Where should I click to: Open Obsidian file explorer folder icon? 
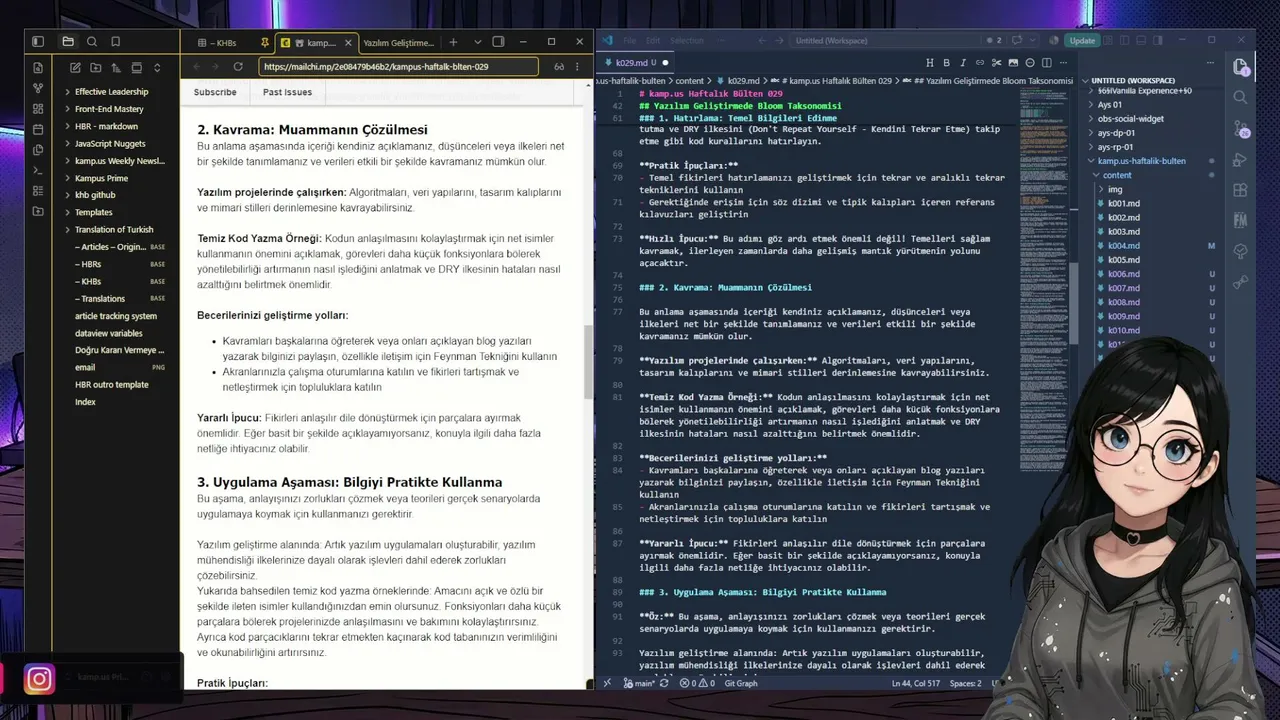coord(68,42)
